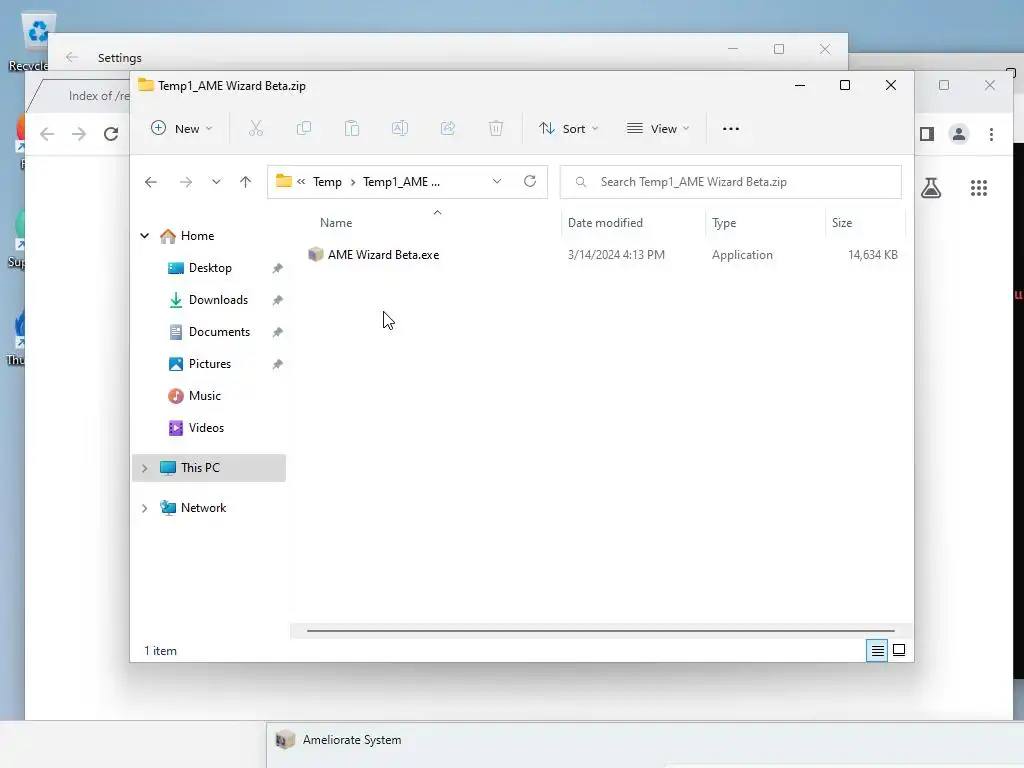Sort by Size column header

tap(842, 223)
